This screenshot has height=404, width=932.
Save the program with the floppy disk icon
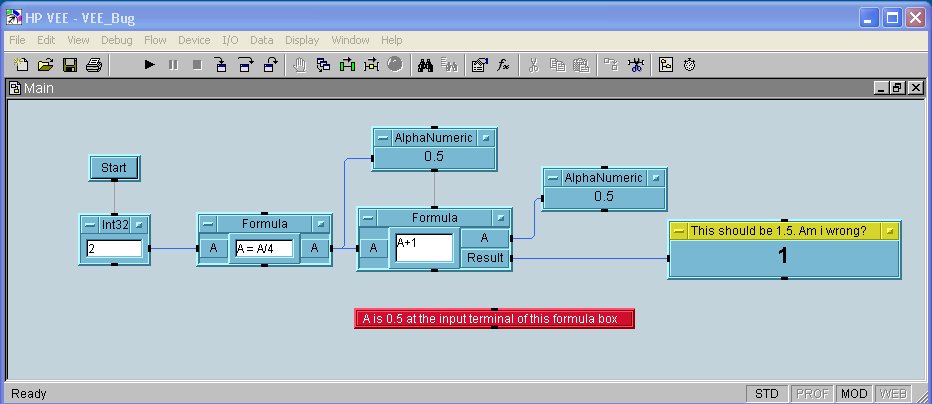[x=70, y=65]
